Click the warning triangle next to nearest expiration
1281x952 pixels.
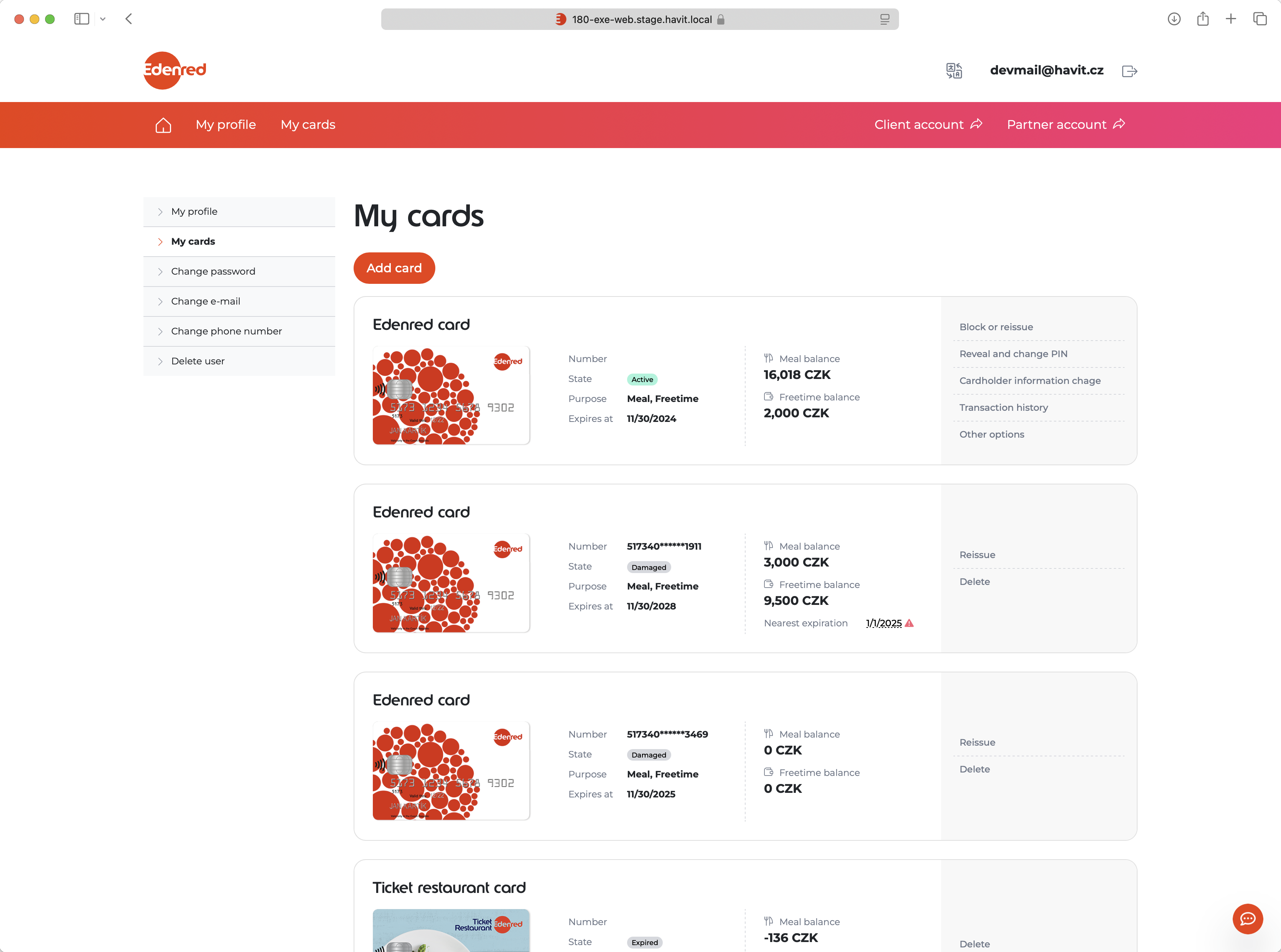tap(909, 623)
